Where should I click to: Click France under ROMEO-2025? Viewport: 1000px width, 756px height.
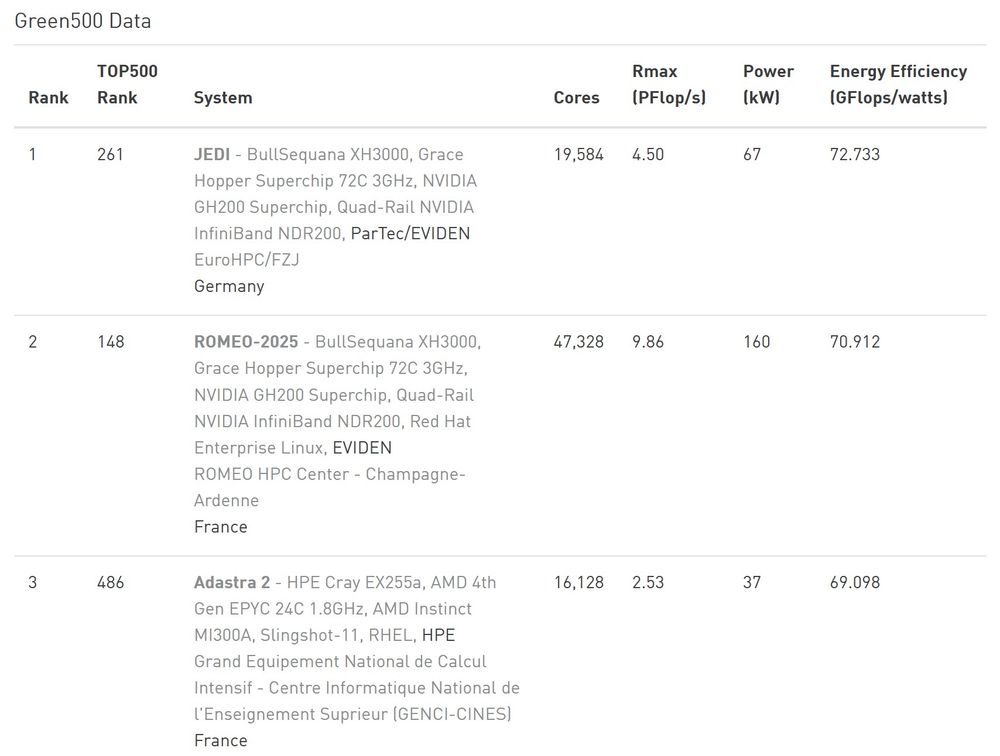point(221,527)
